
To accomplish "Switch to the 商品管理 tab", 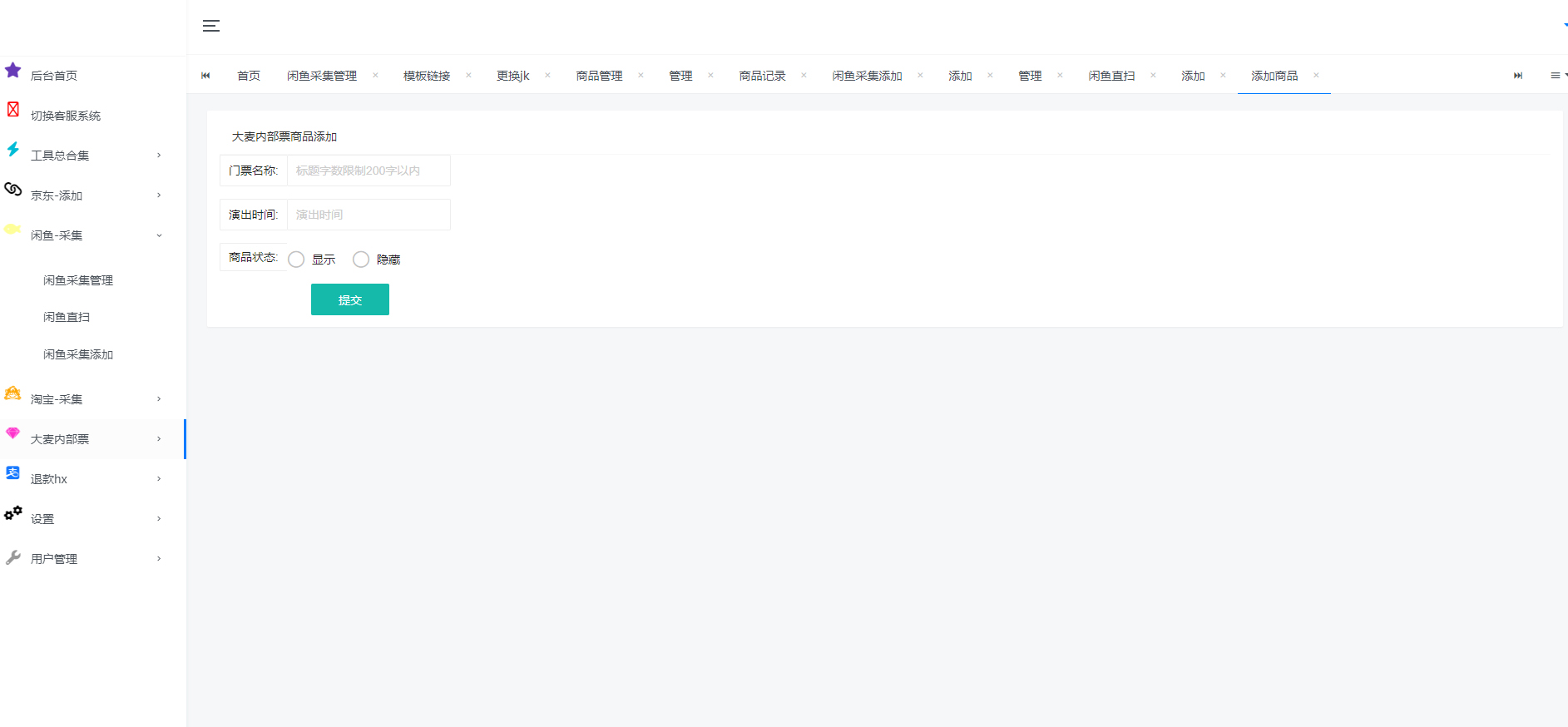I will pos(600,76).
